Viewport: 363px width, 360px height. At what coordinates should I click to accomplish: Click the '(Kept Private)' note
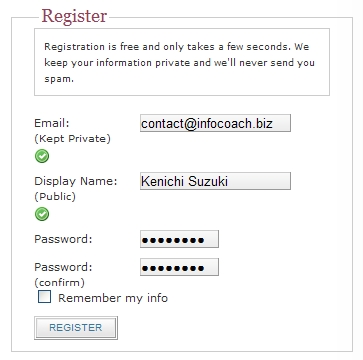click(x=72, y=139)
